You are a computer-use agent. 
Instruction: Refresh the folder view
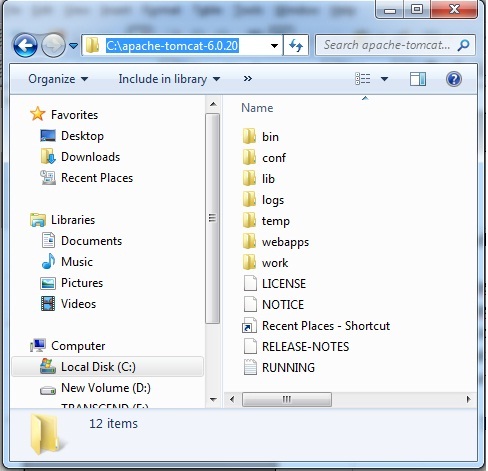pos(296,46)
